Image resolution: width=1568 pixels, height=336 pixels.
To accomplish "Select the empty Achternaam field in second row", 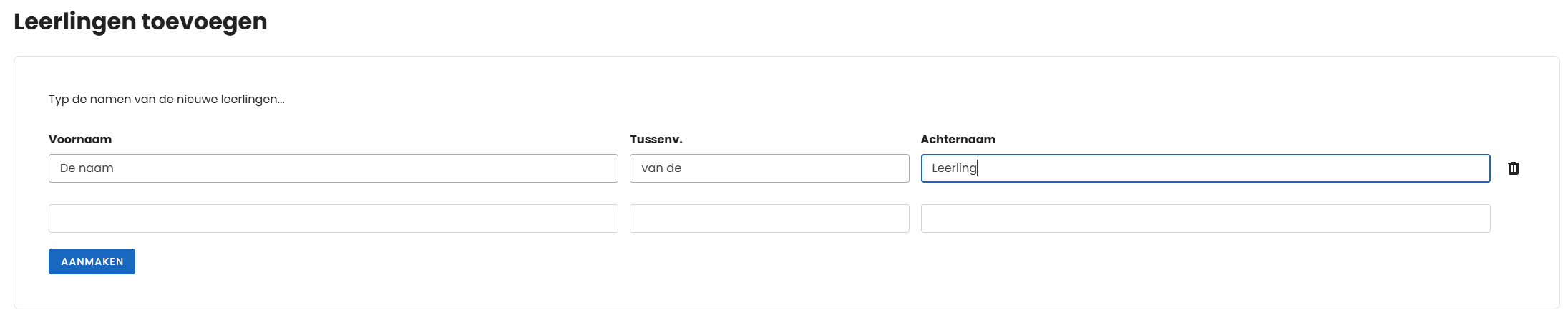I will (x=1205, y=219).
